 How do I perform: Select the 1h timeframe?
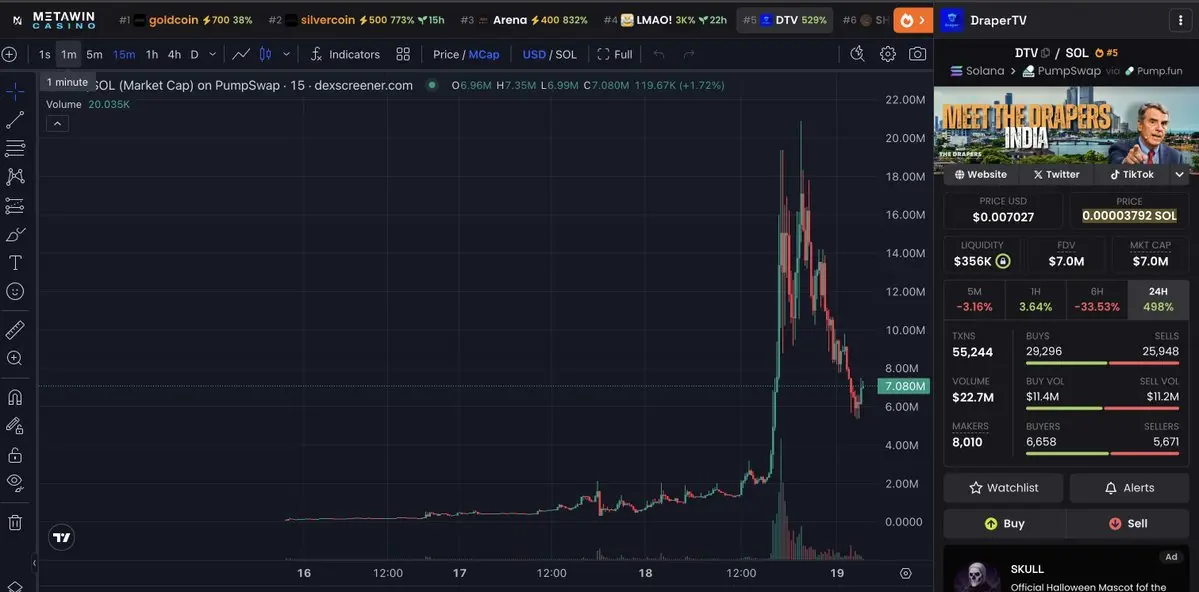point(152,54)
